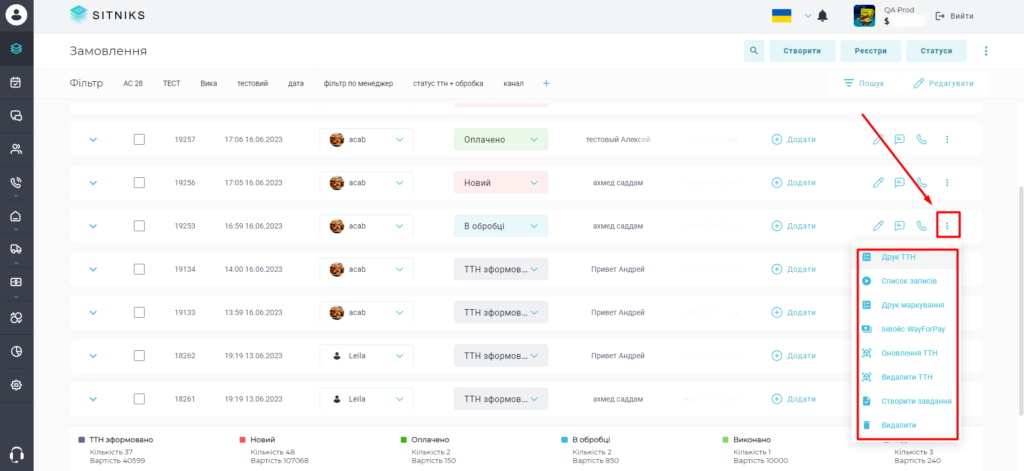1024x471 pixels.
Task: Select the checkbox for order 18261
Action: point(139,398)
